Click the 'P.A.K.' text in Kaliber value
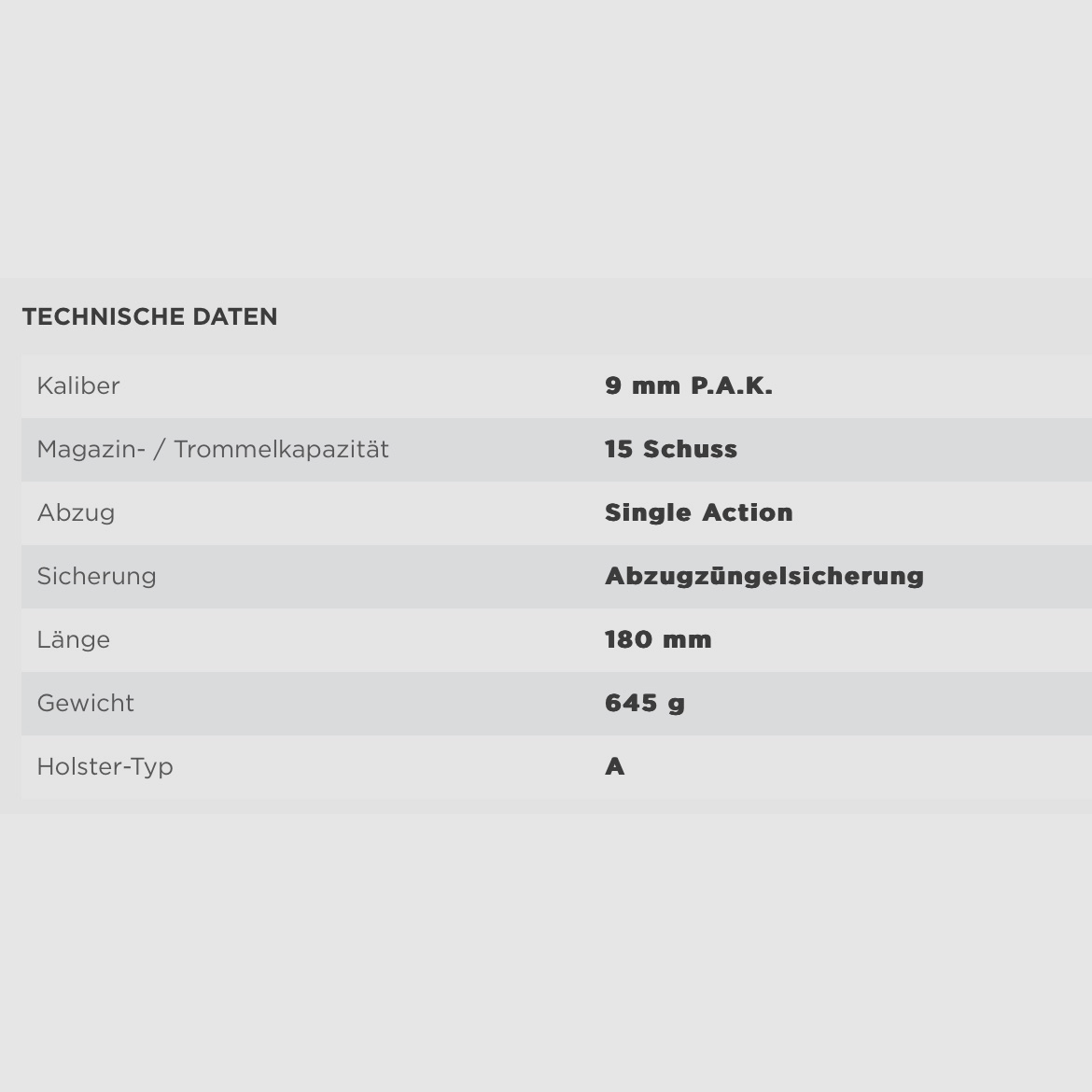Screen dimensions: 1092x1092 coord(732,386)
